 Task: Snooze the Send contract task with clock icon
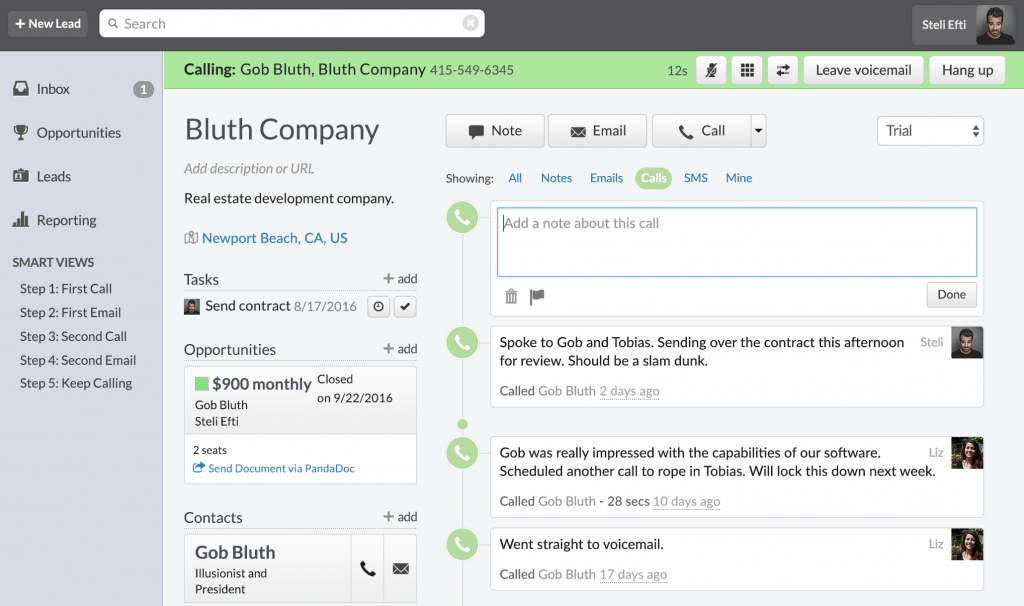[379, 307]
